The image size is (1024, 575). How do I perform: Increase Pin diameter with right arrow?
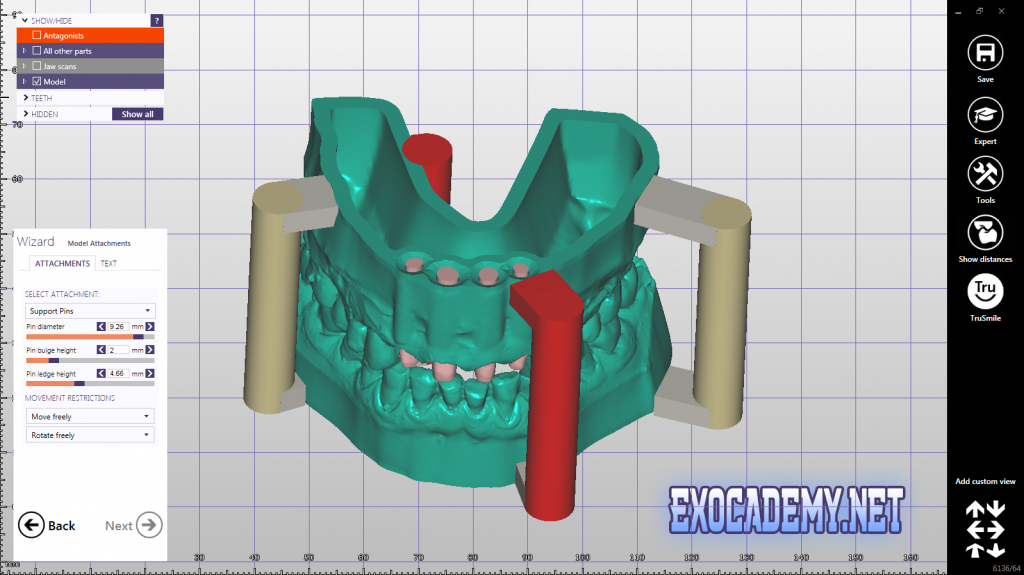pos(150,326)
